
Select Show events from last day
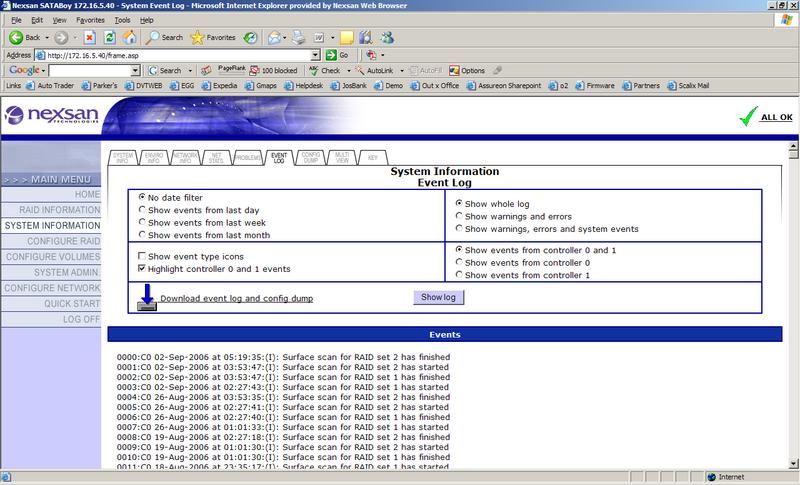(142, 209)
